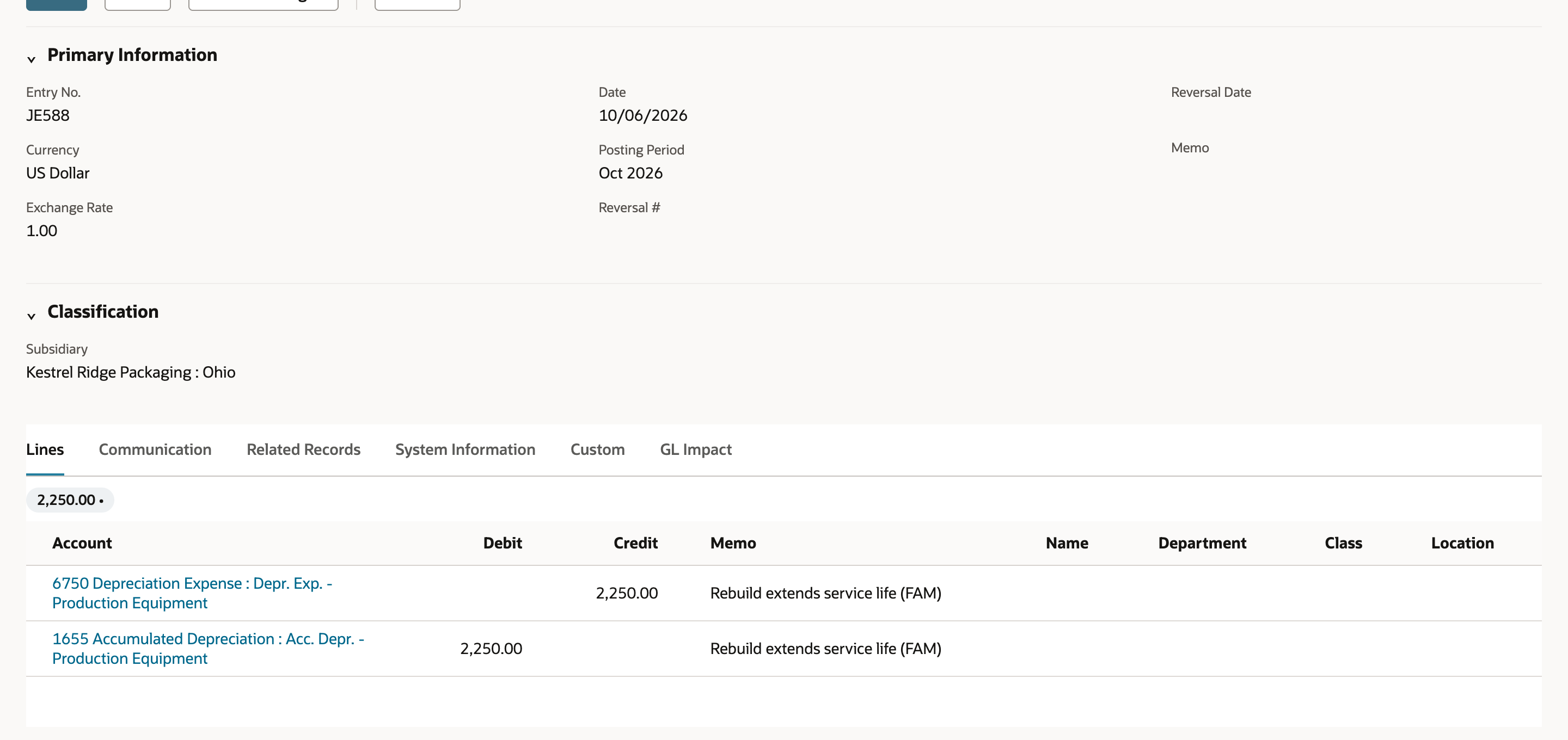Screen dimensions: 1568x740
Task: Click the Debit column header
Action: point(502,543)
